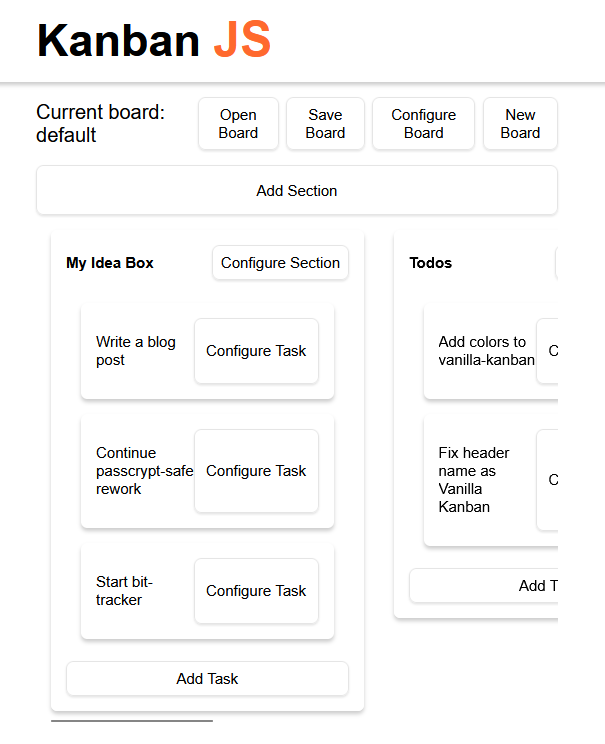Open the Configure Board settings
Image resolution: width=605 pixels, height=744 pixels.
423,124
